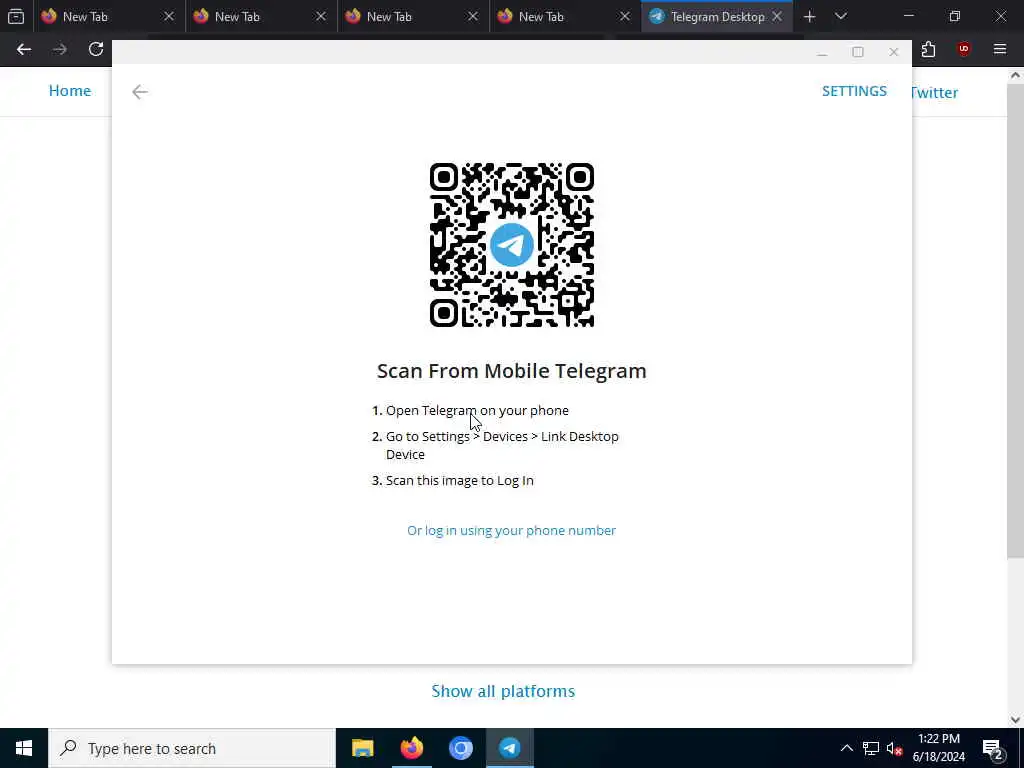Open the taskbar clock and date
Screen dimensions: 1024x768
click(x=939, y=748)
